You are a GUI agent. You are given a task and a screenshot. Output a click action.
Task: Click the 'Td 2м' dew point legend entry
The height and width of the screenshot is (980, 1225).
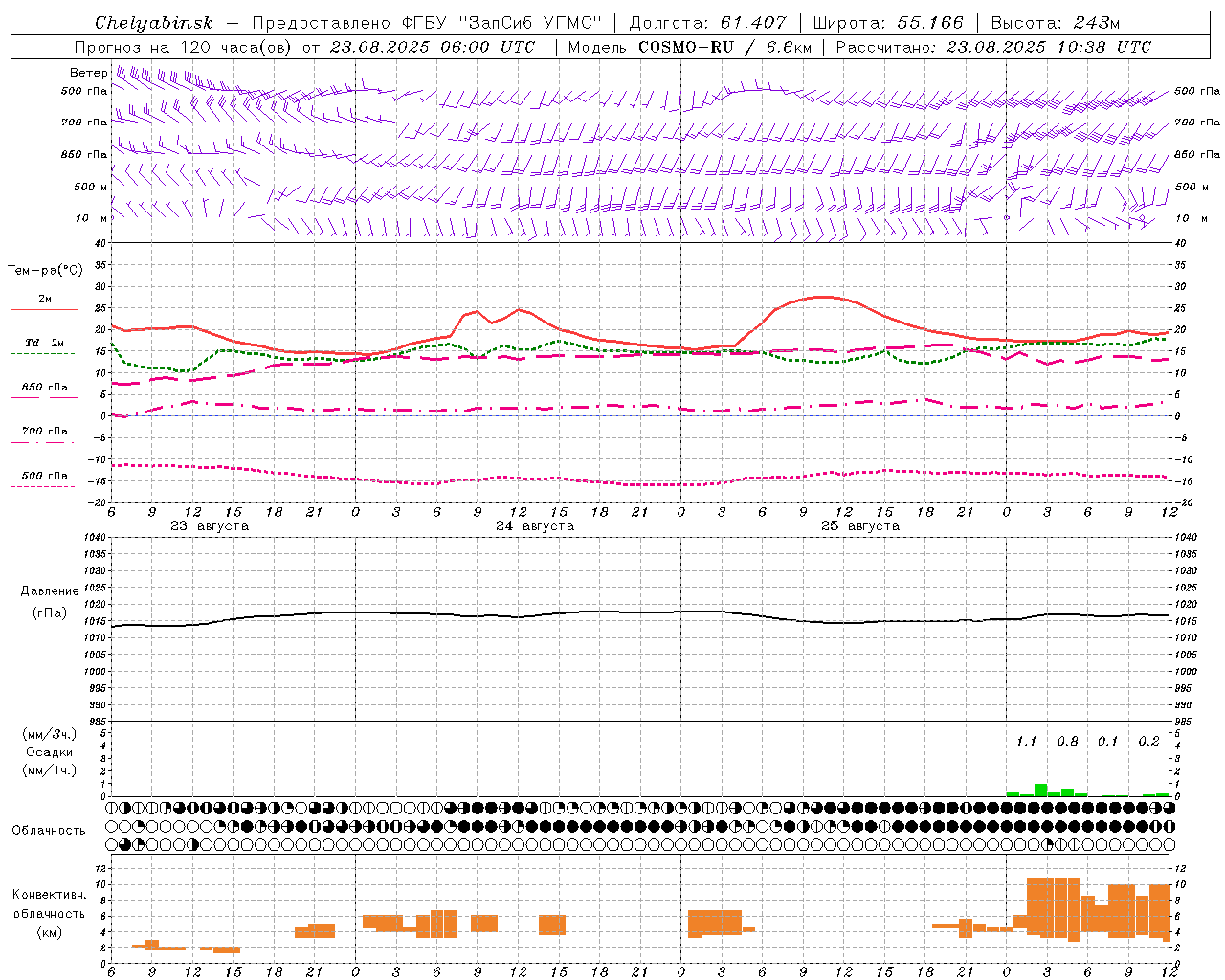tap(45, 343)
